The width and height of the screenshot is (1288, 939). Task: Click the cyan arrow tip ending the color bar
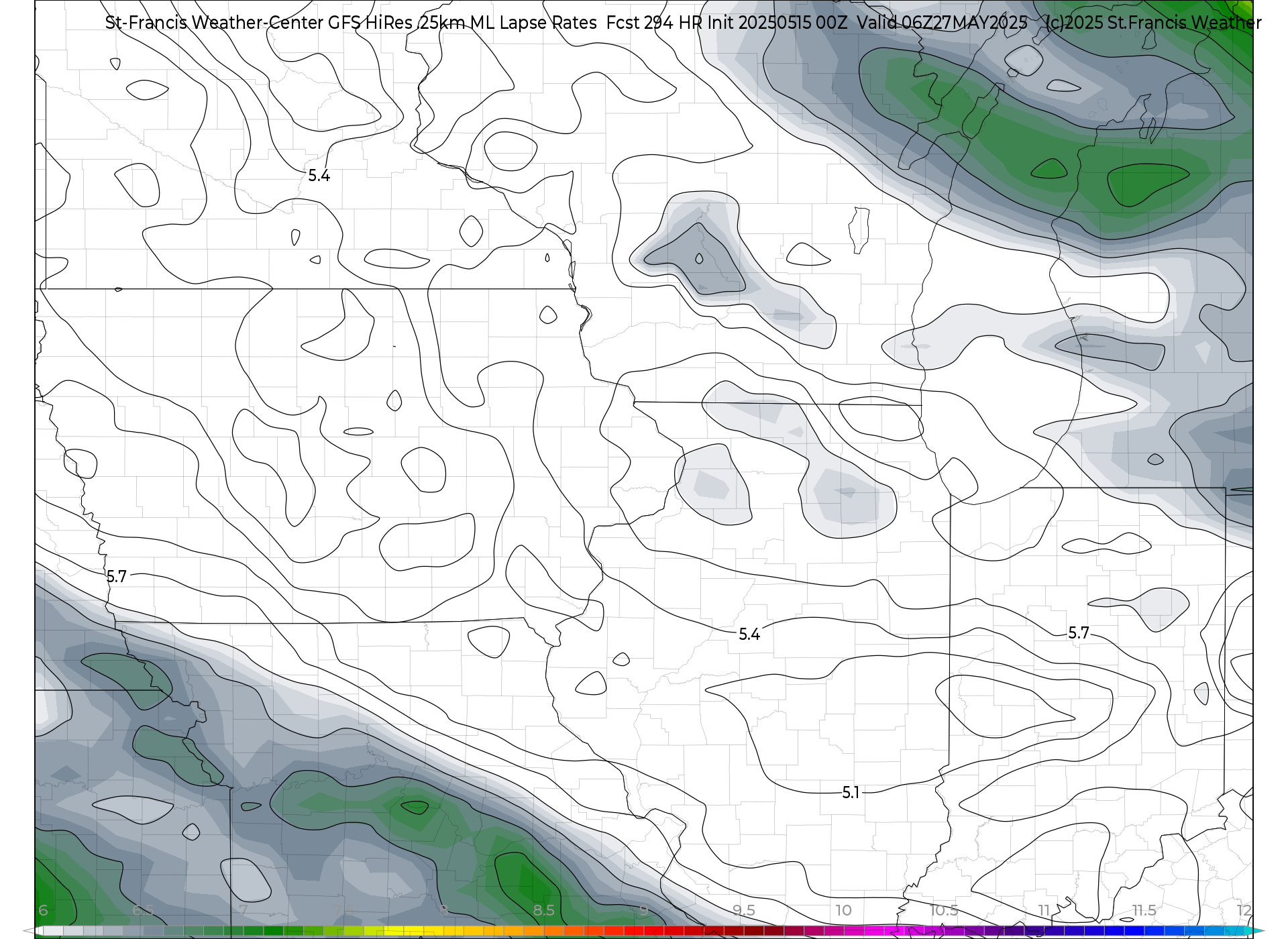click(1255, 931)
